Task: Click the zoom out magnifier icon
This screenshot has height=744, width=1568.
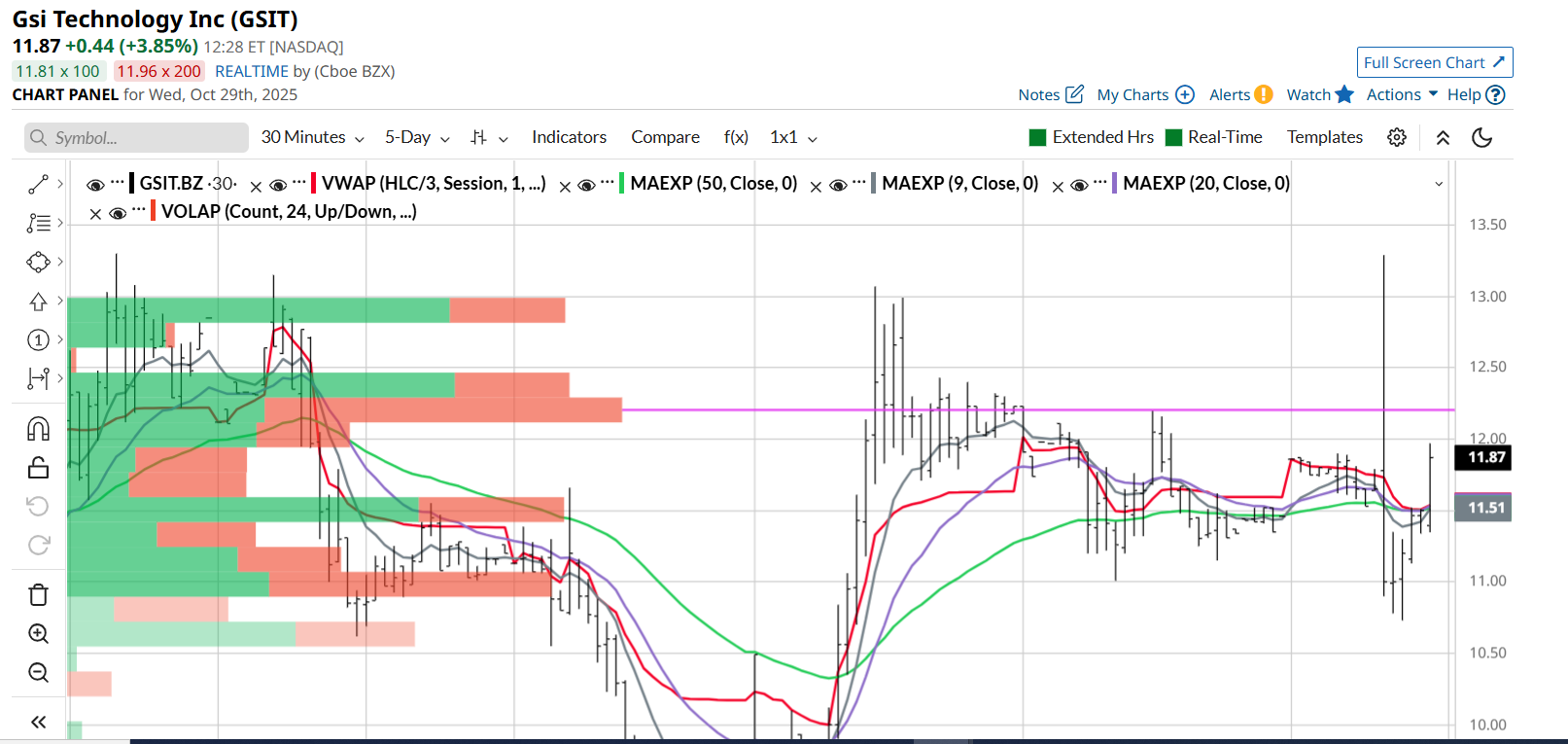Action: coord(38,673)
